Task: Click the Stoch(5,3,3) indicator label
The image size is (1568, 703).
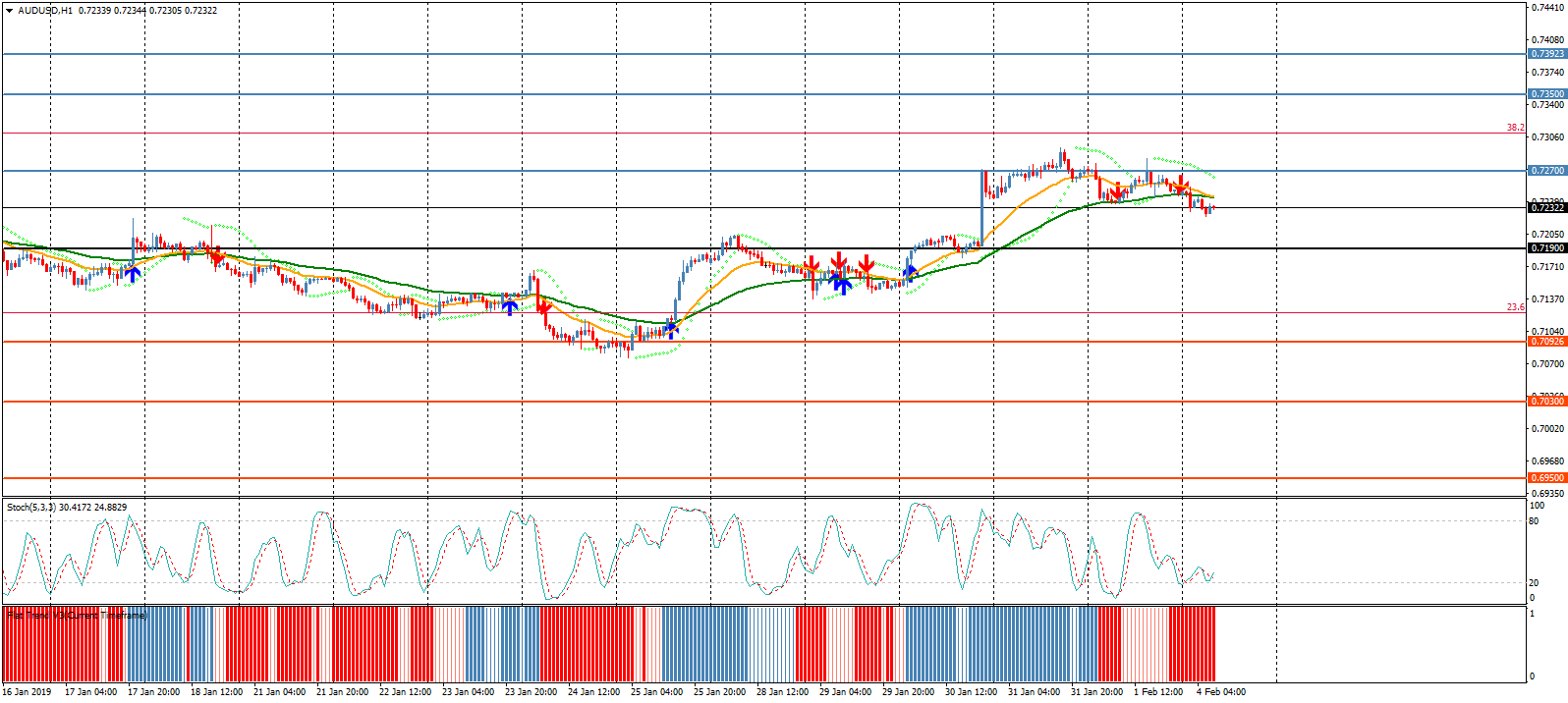Action: [x=67, y=508]
